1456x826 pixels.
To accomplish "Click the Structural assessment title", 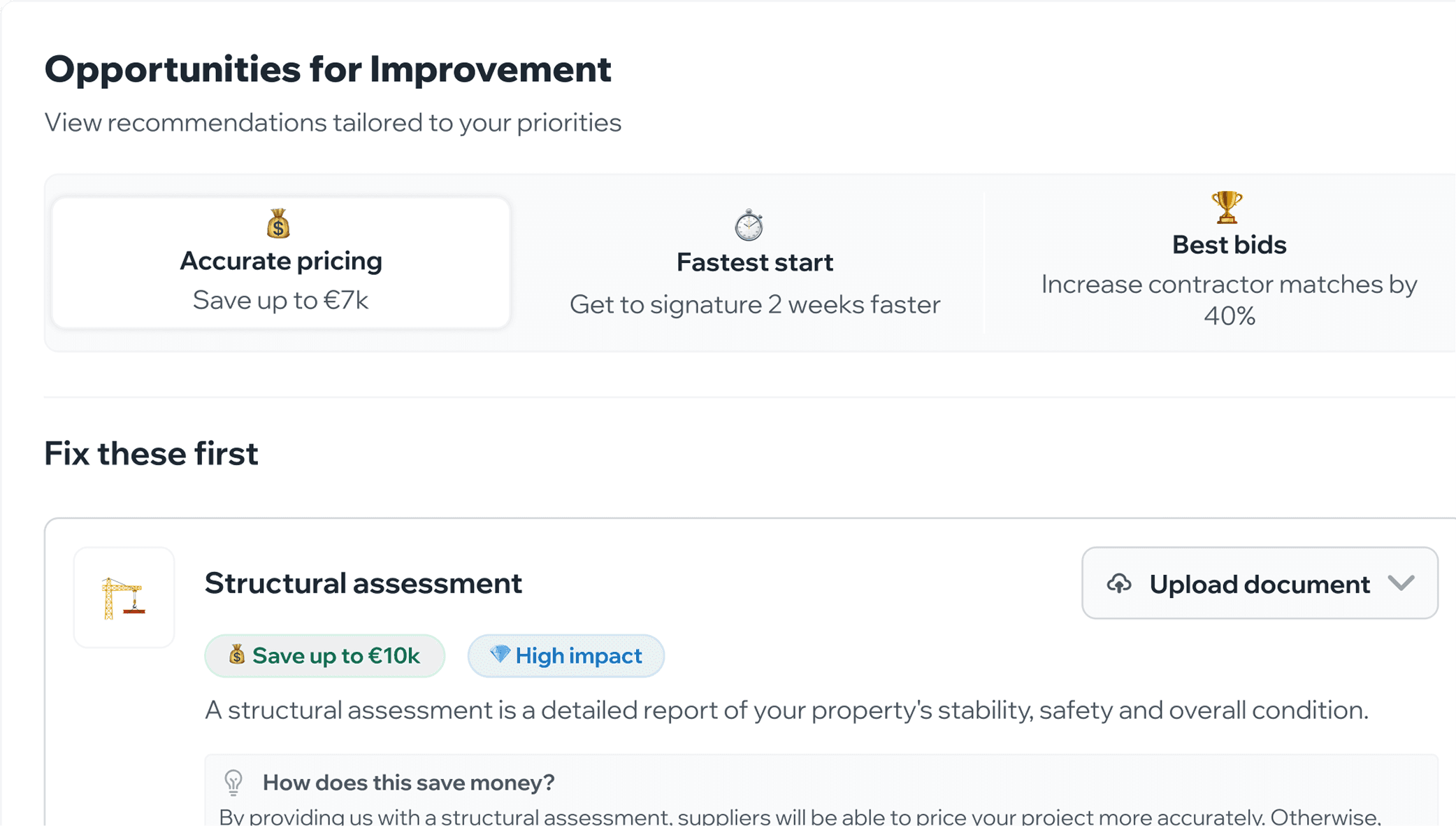I will point(363,583).
